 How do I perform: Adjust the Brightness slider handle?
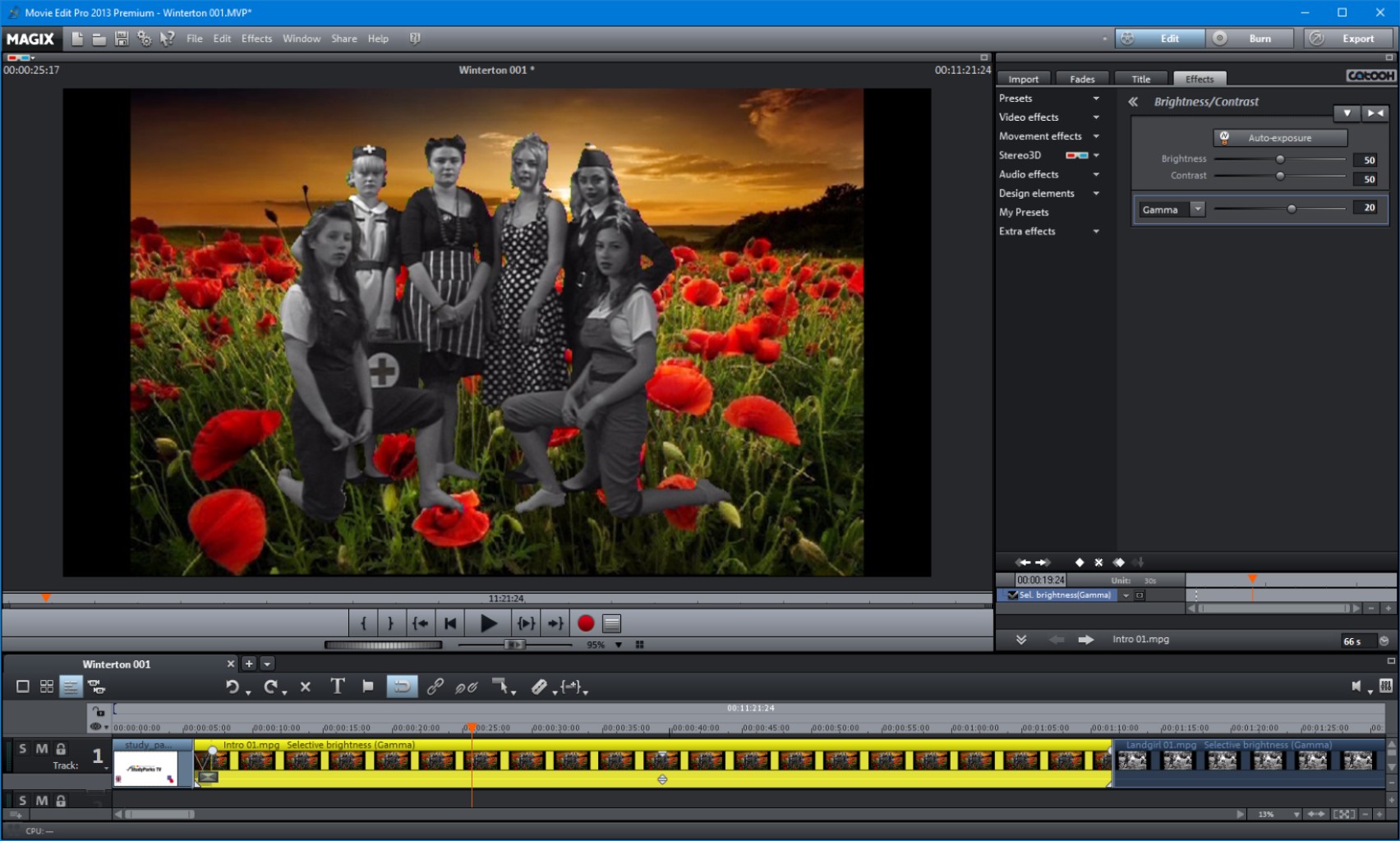tap(1280, 159)
